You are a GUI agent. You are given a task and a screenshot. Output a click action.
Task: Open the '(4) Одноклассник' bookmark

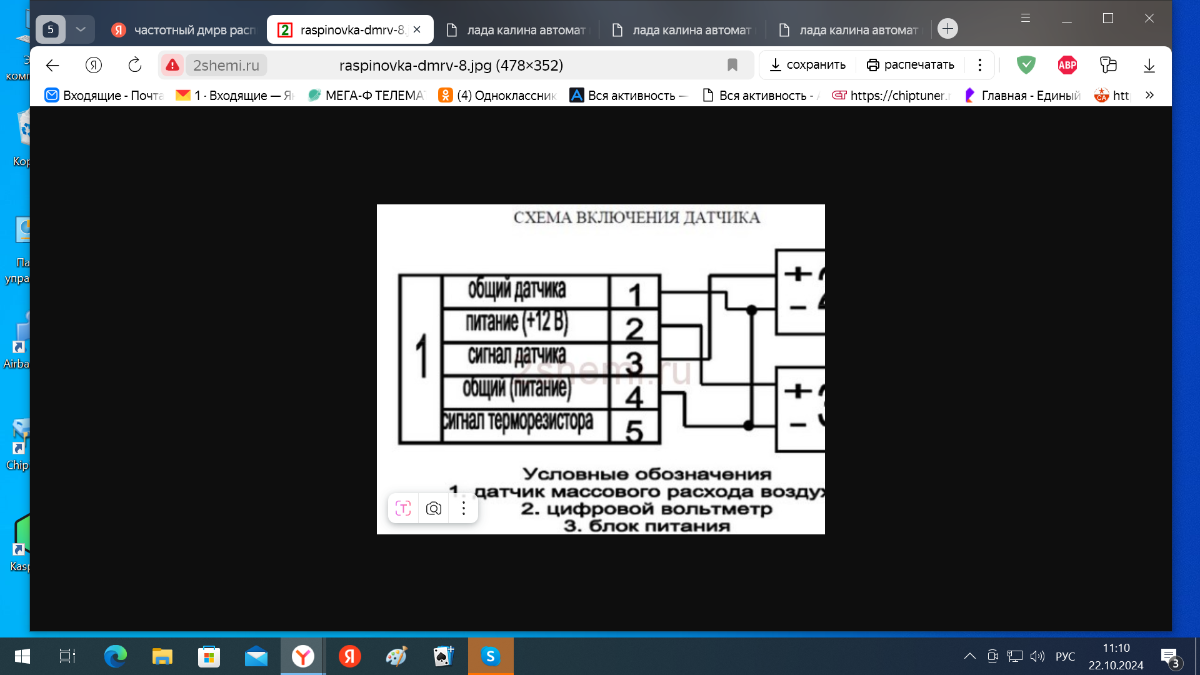pyautogui.click(x=497, y=96)
